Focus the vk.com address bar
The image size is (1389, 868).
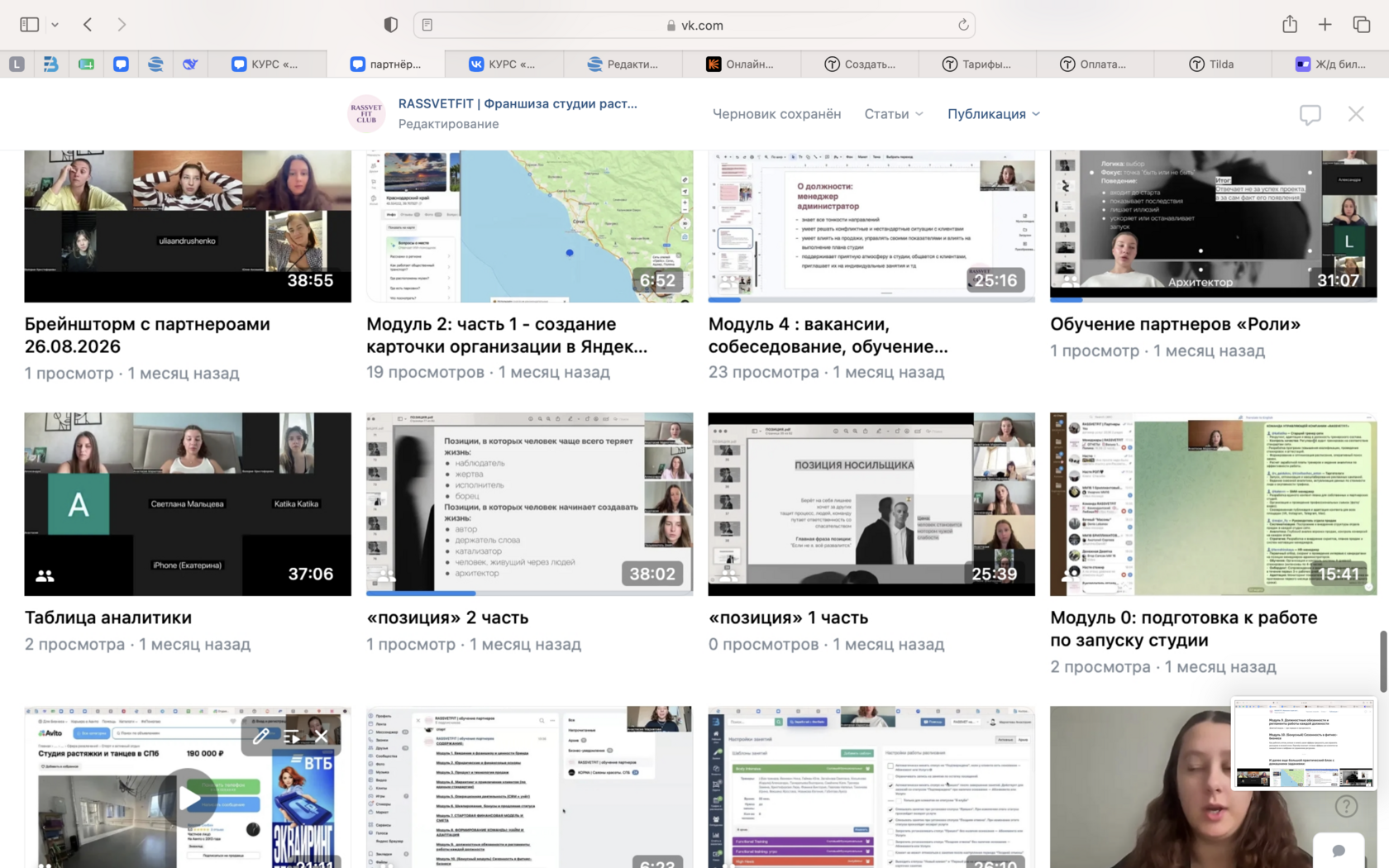tap(694, 25)
